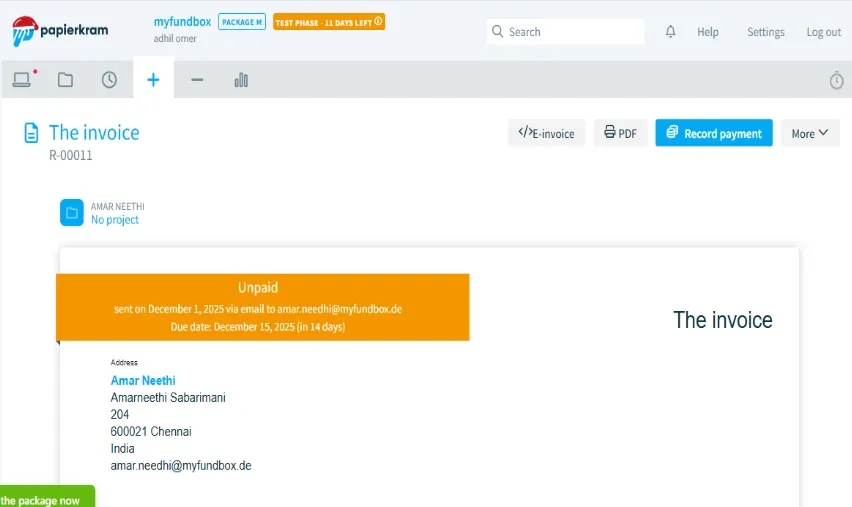This screenshot has width=852, height=507.
Task: Click the 600021 Chennai address line
Action: click(151, 431)
